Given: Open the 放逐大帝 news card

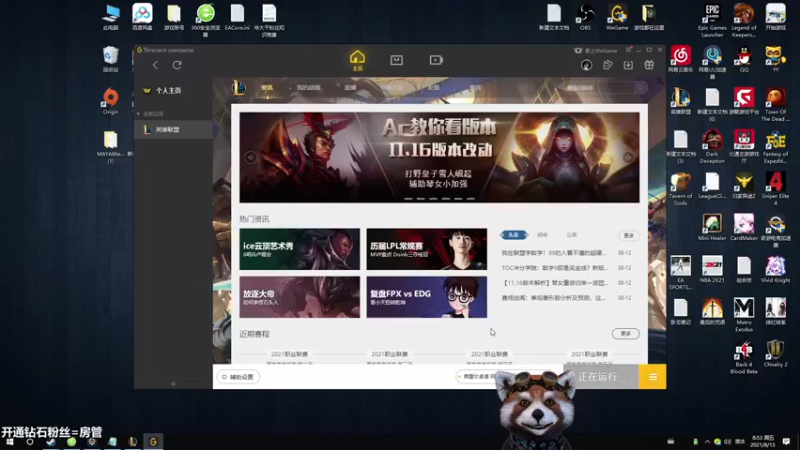Looking at the screenshot, I should (299, 297).
